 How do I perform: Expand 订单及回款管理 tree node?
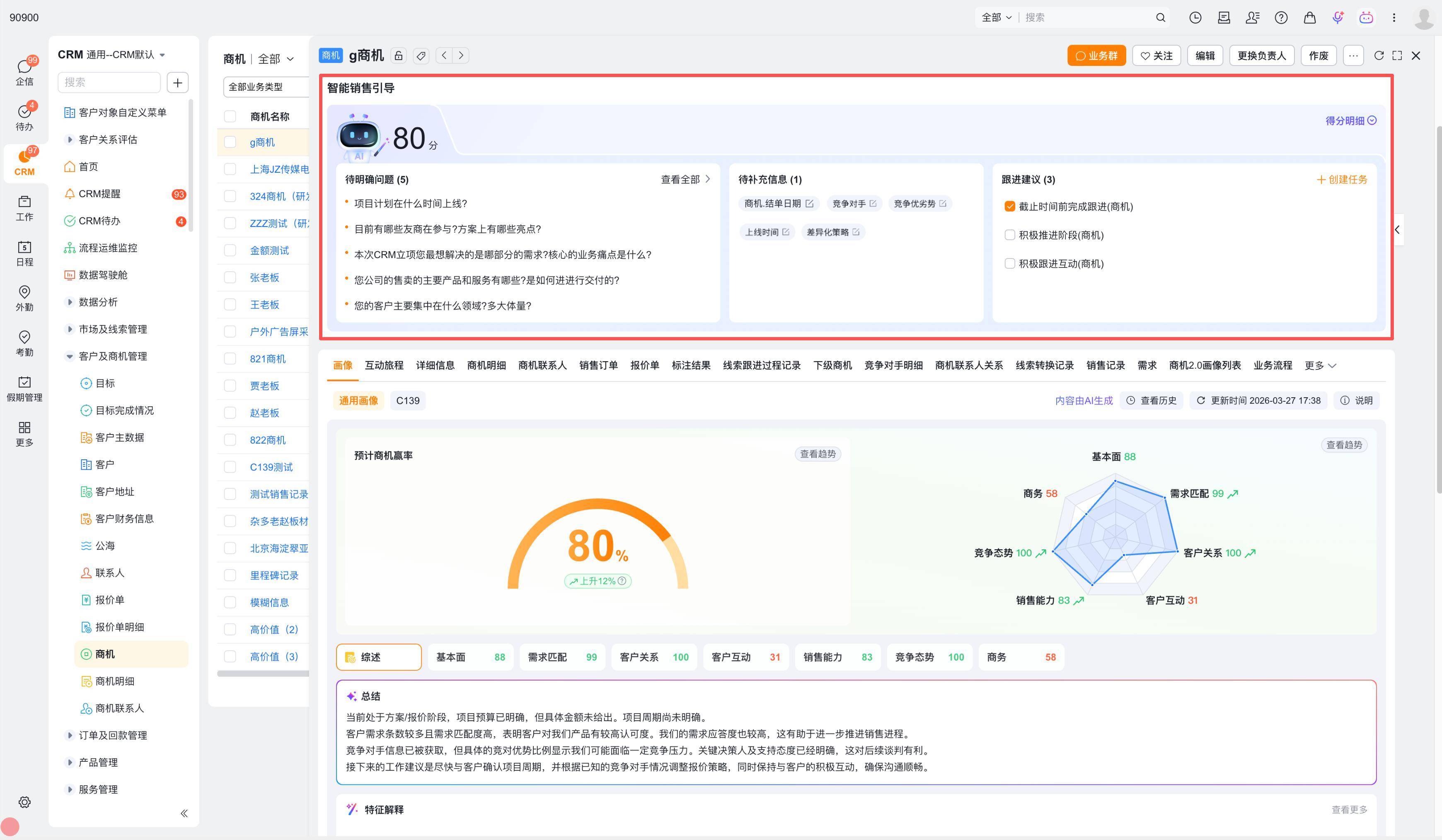[x=70, y=735]
